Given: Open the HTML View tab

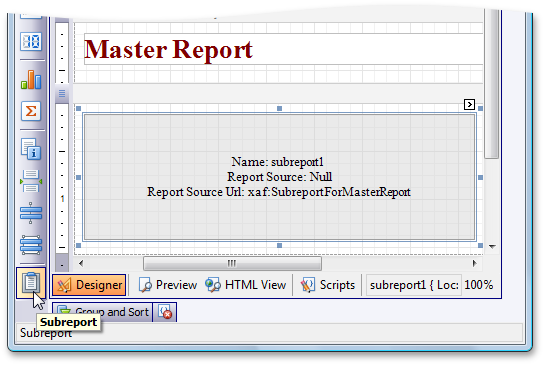Looking at the screenshot, I should (246, 285).
